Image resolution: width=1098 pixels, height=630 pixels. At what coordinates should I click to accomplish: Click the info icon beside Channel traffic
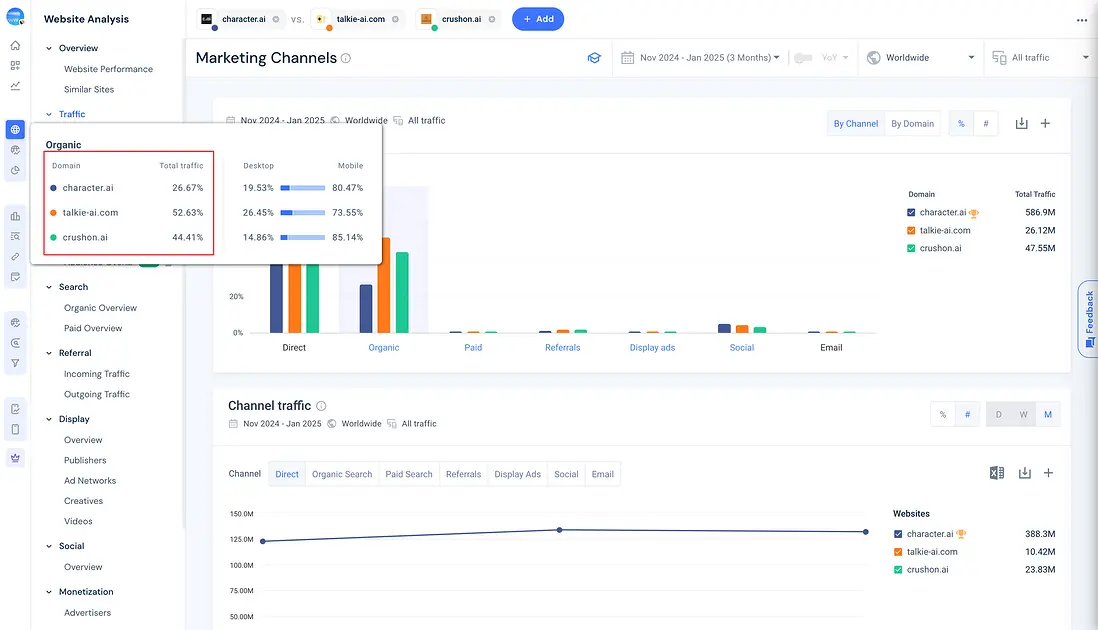click(321, 406)
